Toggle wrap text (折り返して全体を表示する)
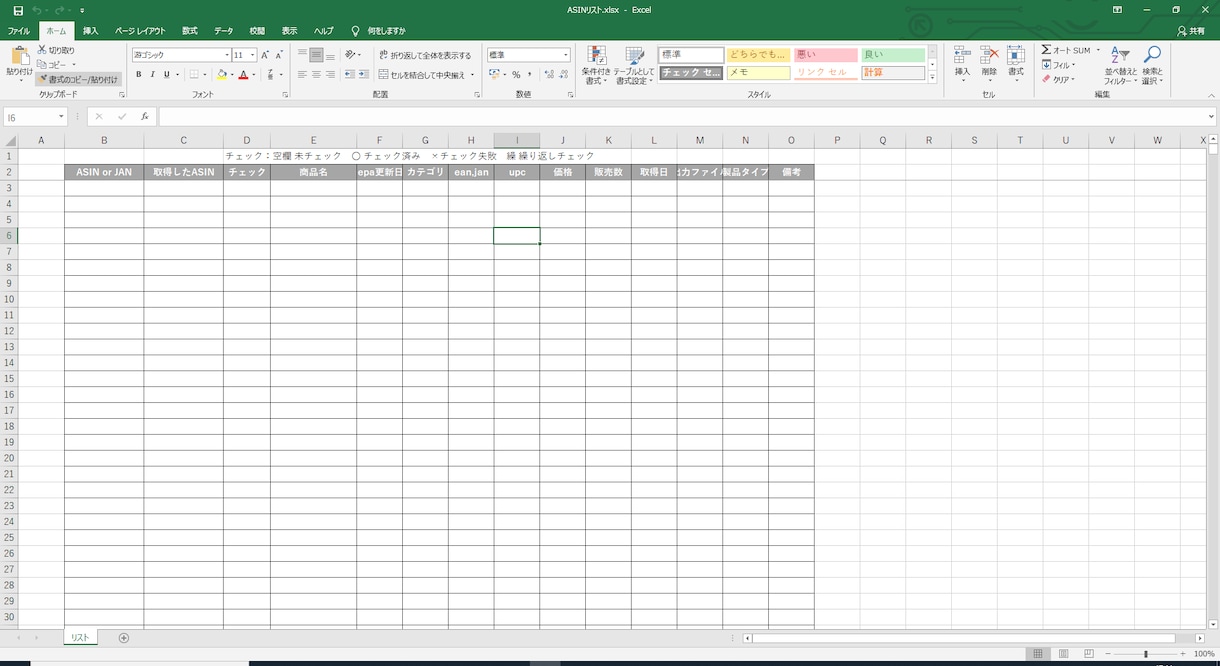 coord(425,56)
